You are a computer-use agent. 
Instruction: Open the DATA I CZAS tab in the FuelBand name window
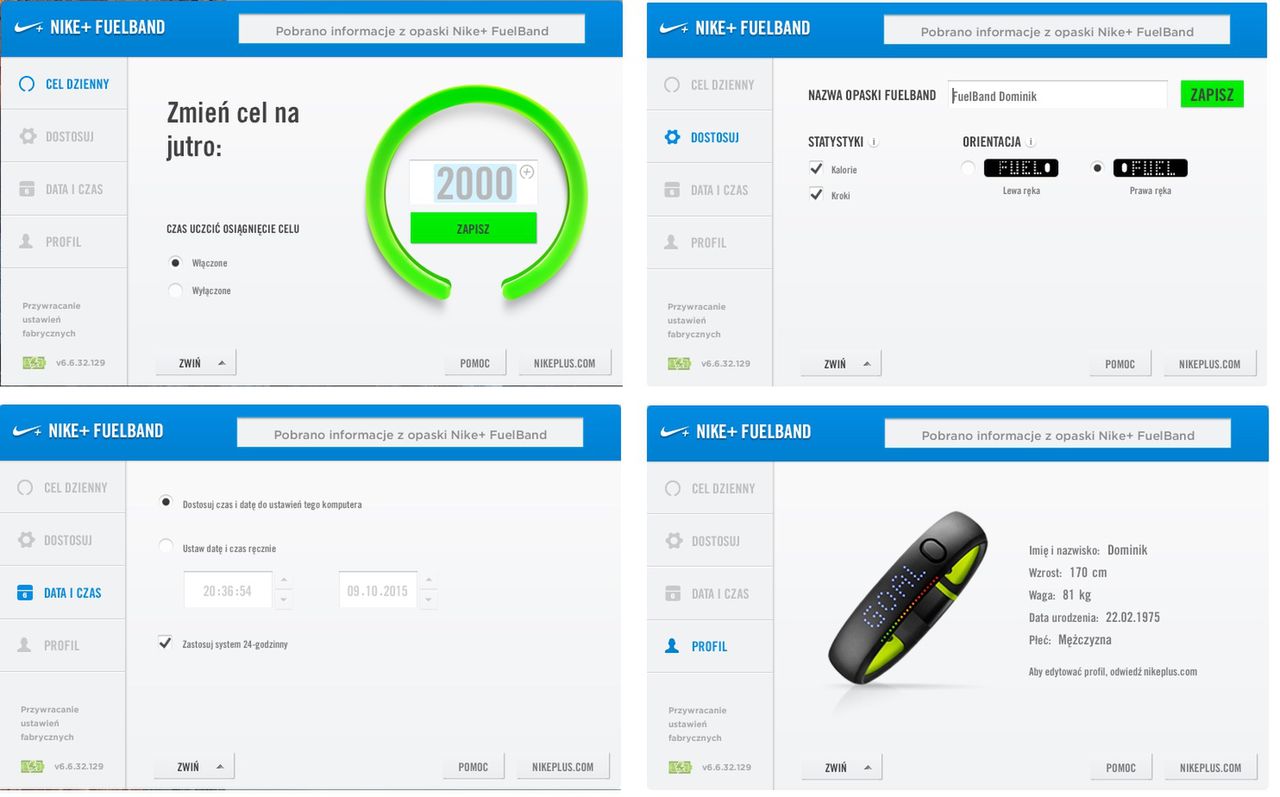click(710, 190)
